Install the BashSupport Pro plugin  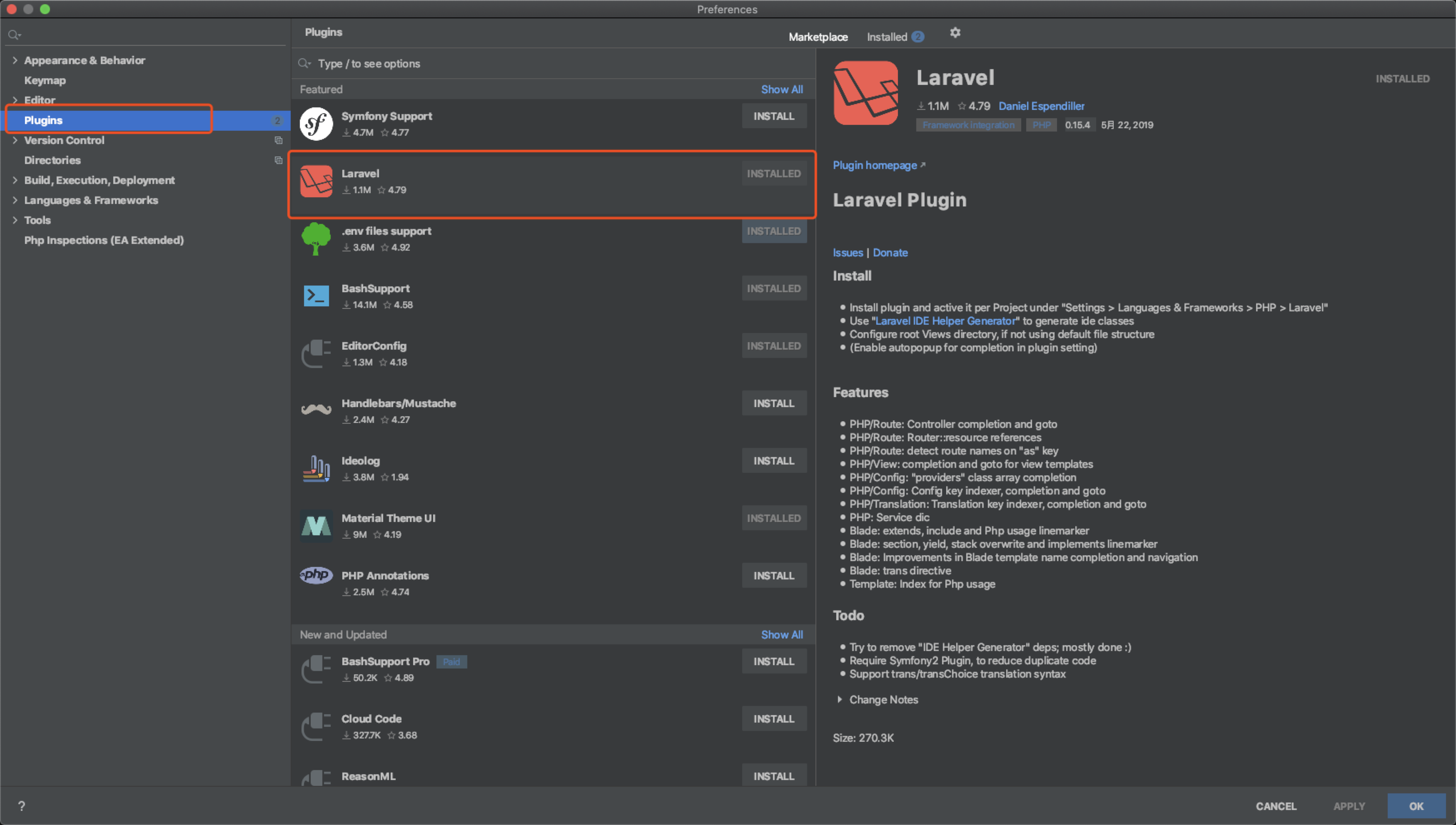[774, 661]
